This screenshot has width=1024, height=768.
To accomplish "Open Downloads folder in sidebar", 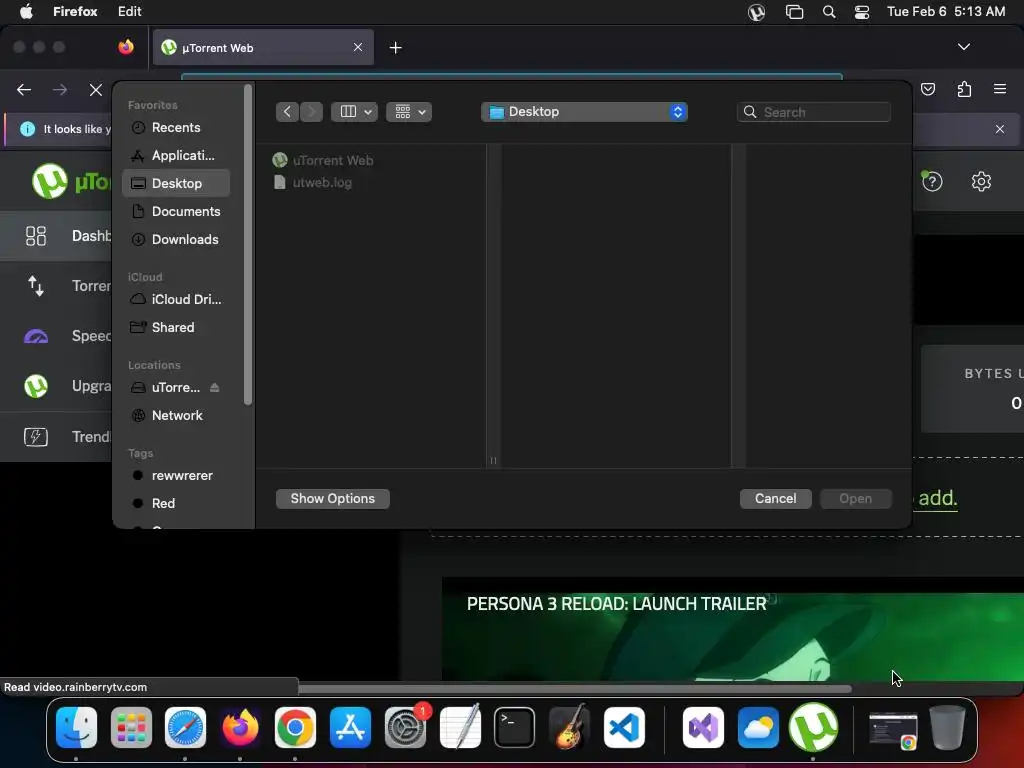I will (175, 240).
